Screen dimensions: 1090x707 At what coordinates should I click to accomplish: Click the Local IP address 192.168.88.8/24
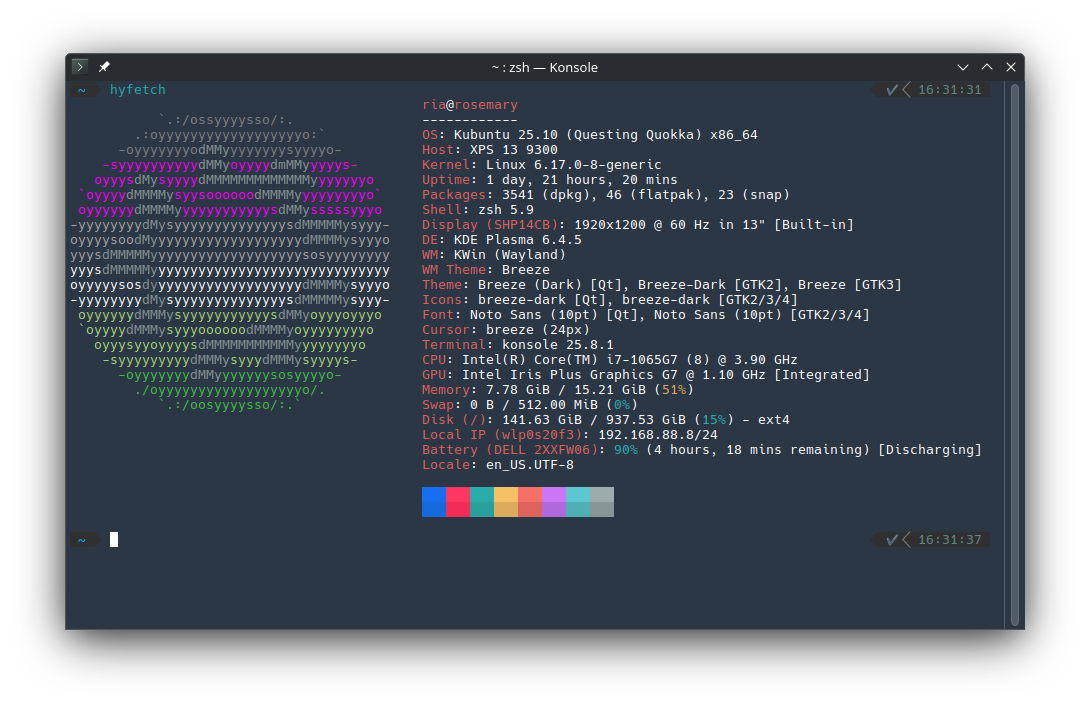pyautogui.click(x=658, y=435)
